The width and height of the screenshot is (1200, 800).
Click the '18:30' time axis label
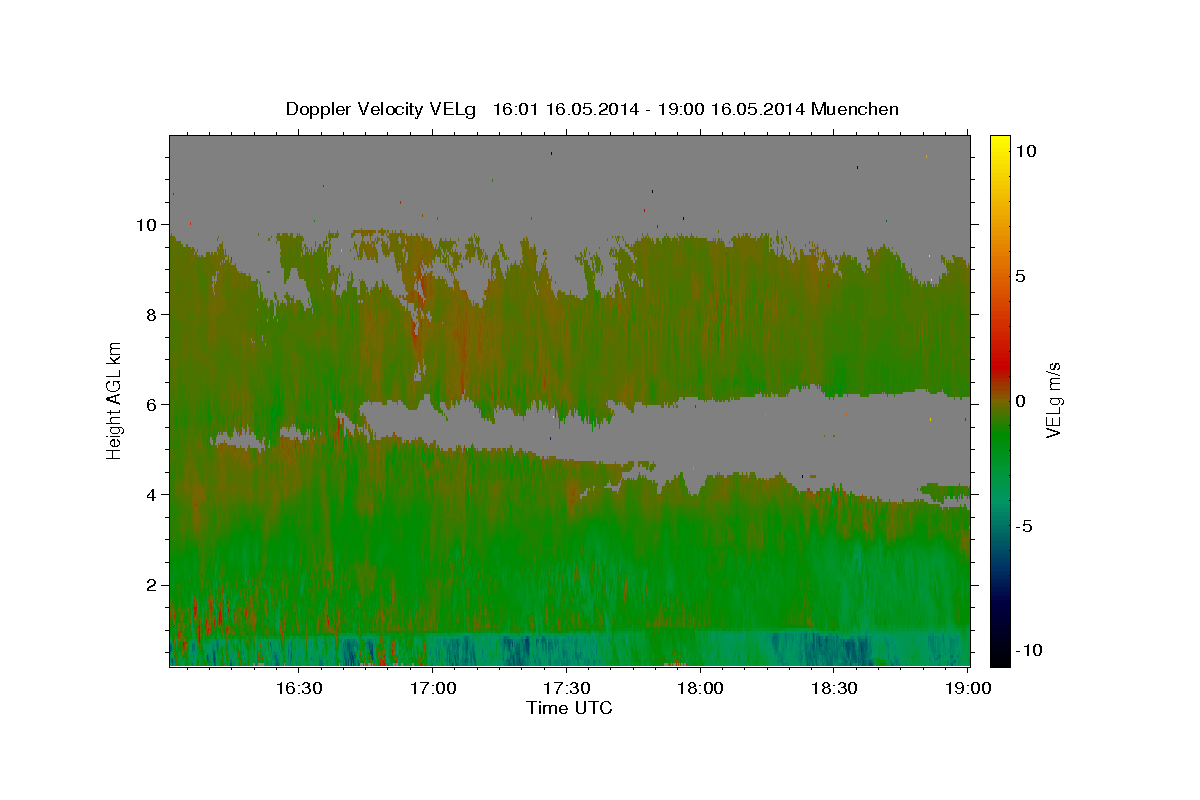pyautogui.click(x=835, y=688)
